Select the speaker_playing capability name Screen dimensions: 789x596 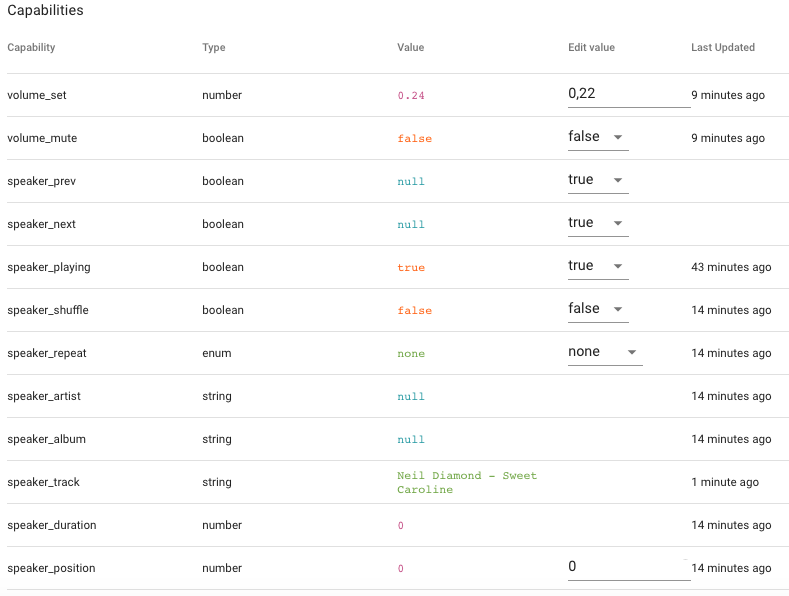48,267
